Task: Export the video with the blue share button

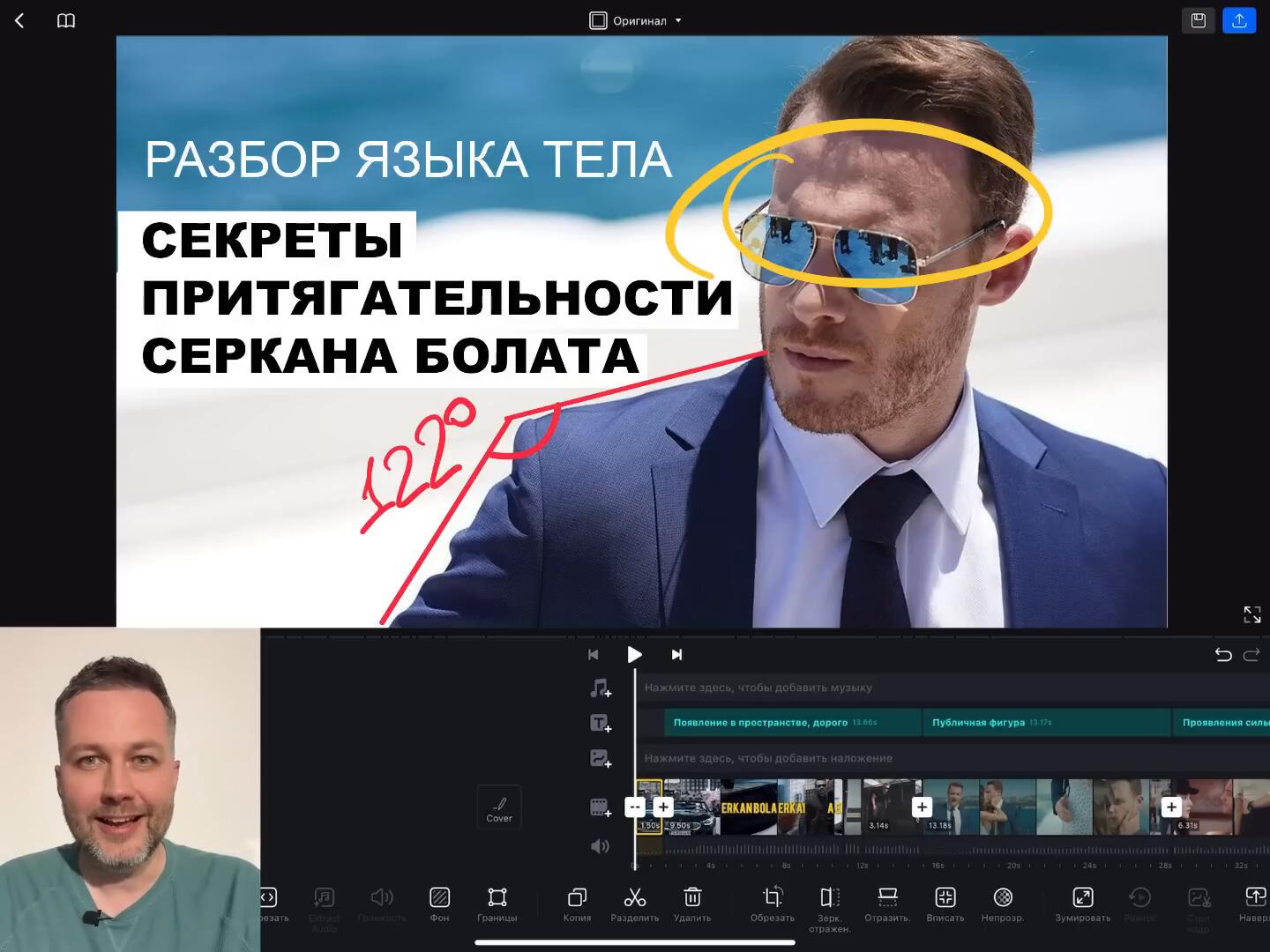Action: (x=1238, y=20)
